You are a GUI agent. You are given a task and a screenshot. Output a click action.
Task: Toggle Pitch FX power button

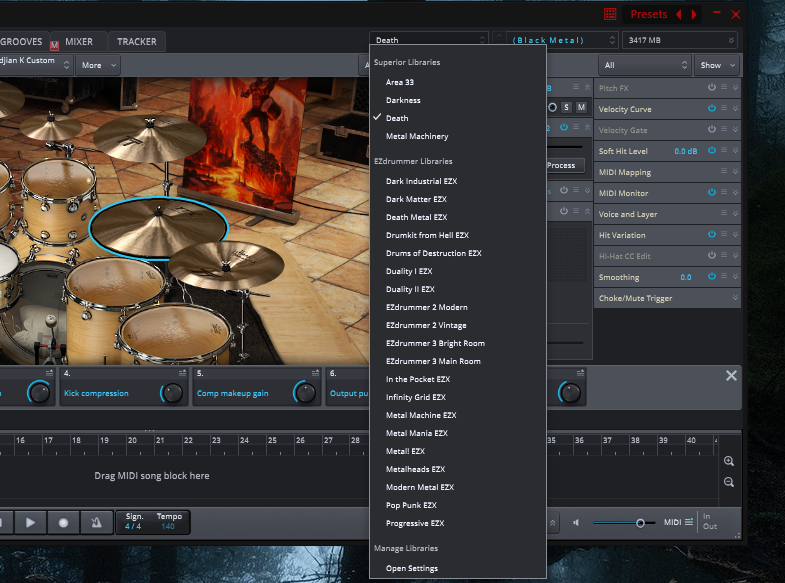(x=712, y=87)
